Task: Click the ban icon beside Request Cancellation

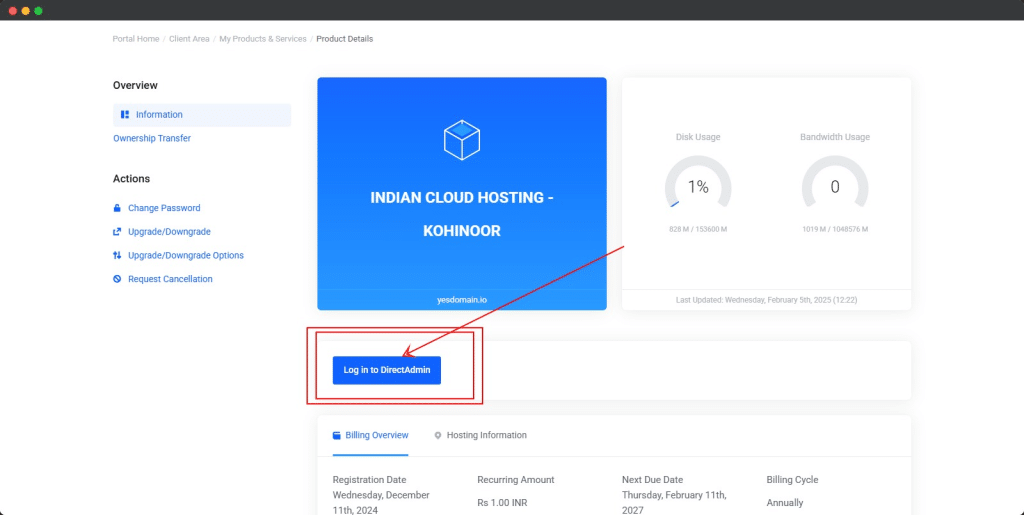Action: point(117,279)
